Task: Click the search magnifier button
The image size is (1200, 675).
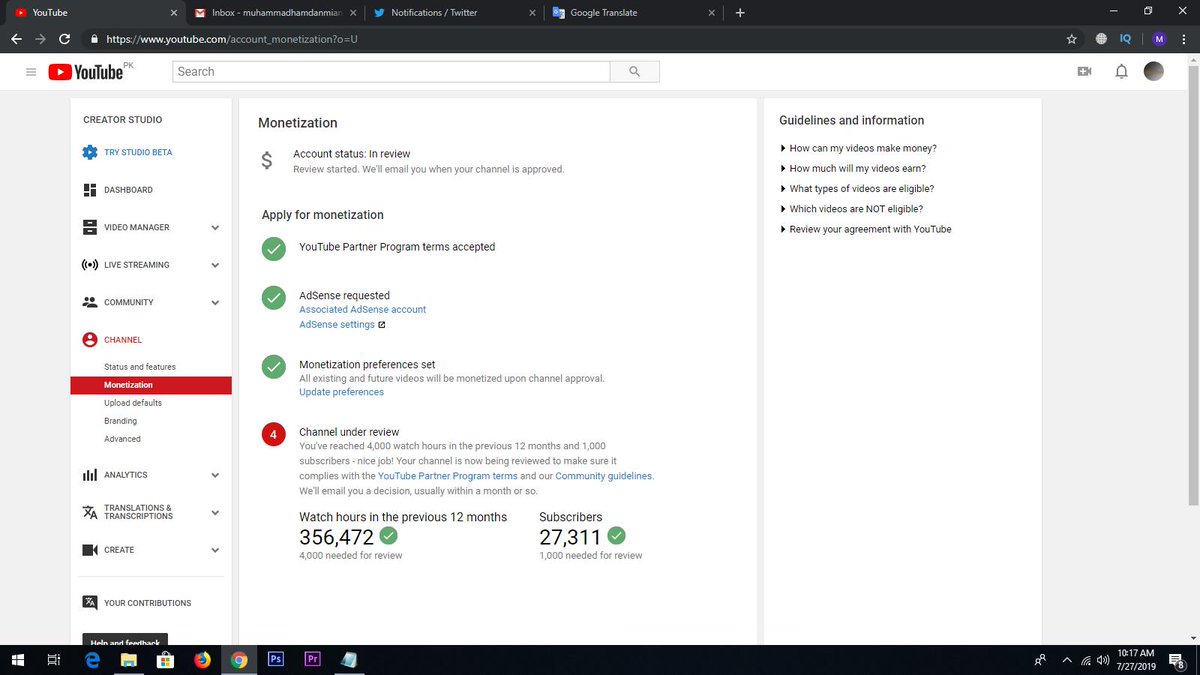Action: (634, 72)
